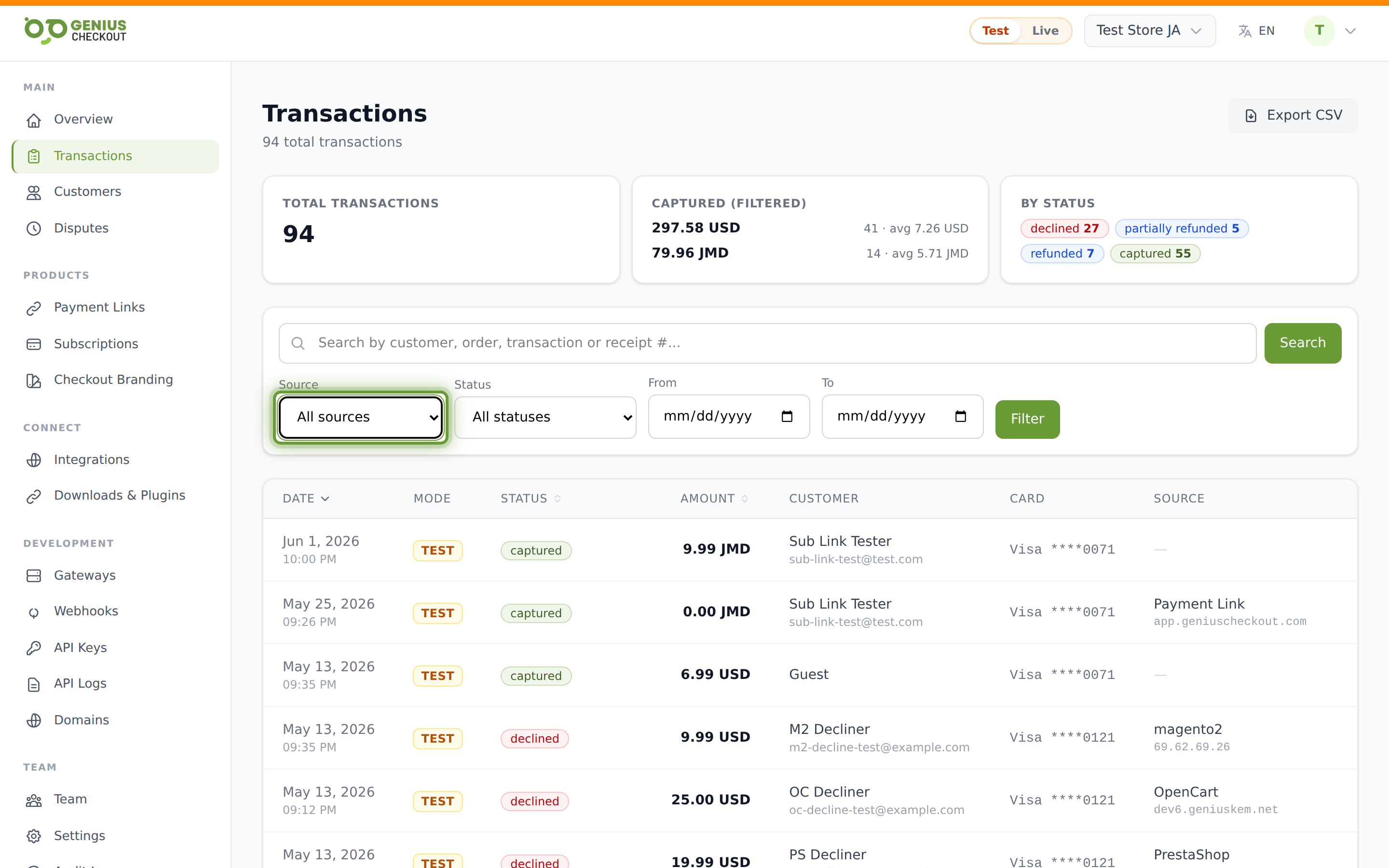Open the Subscriptions menu item
Image resolution: width=1389 pixels, height=868 pixels.
point(115,344)
